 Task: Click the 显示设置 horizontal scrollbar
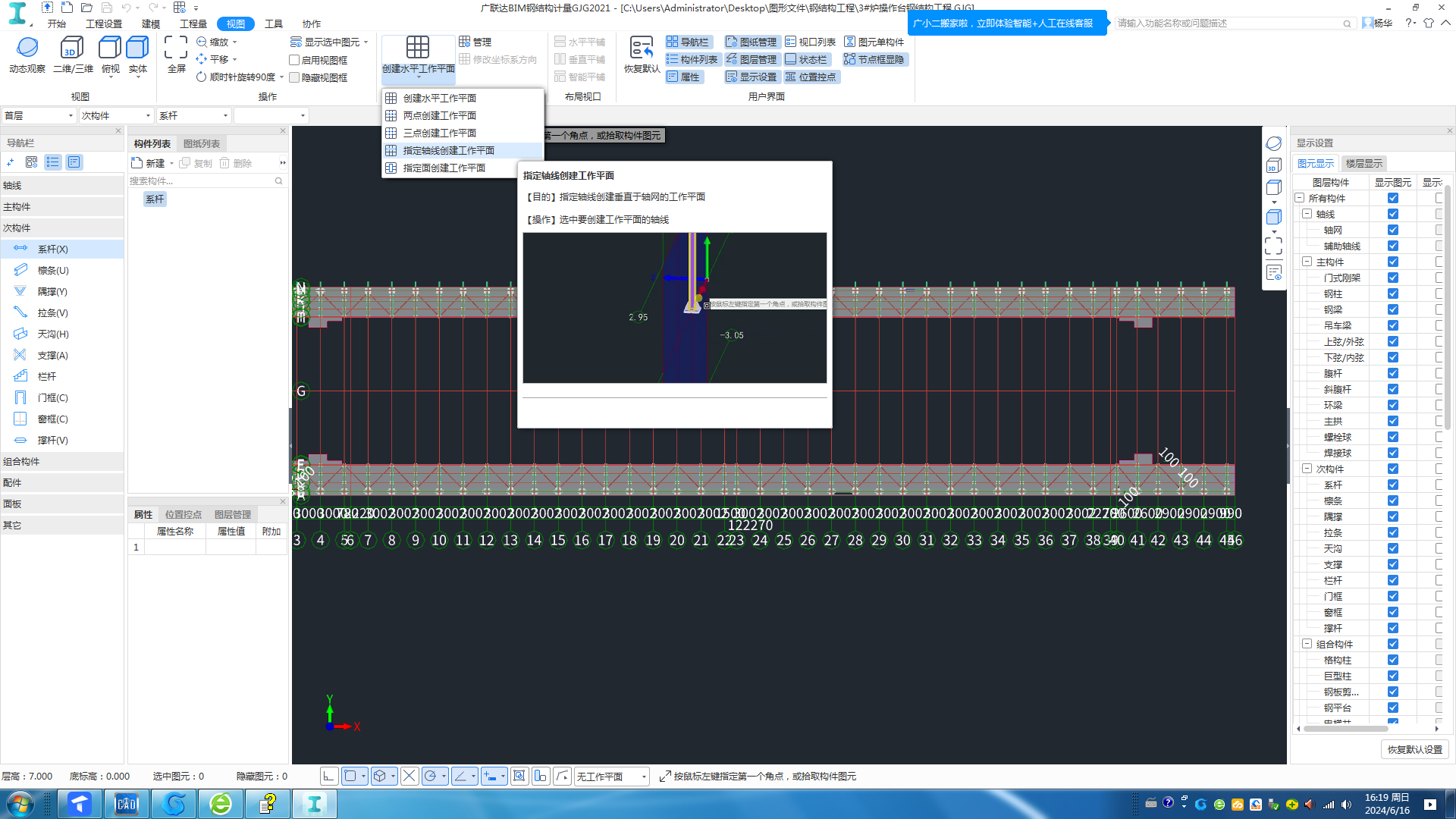1346,728
